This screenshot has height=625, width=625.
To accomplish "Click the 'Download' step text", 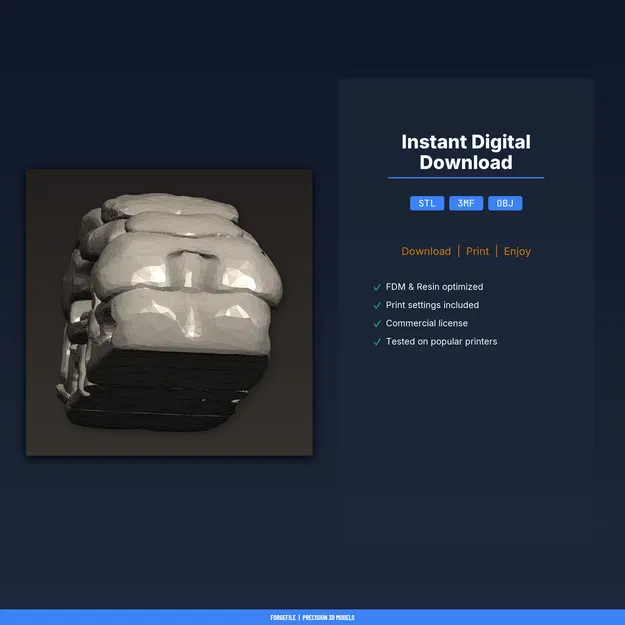I will click(426, 252).
